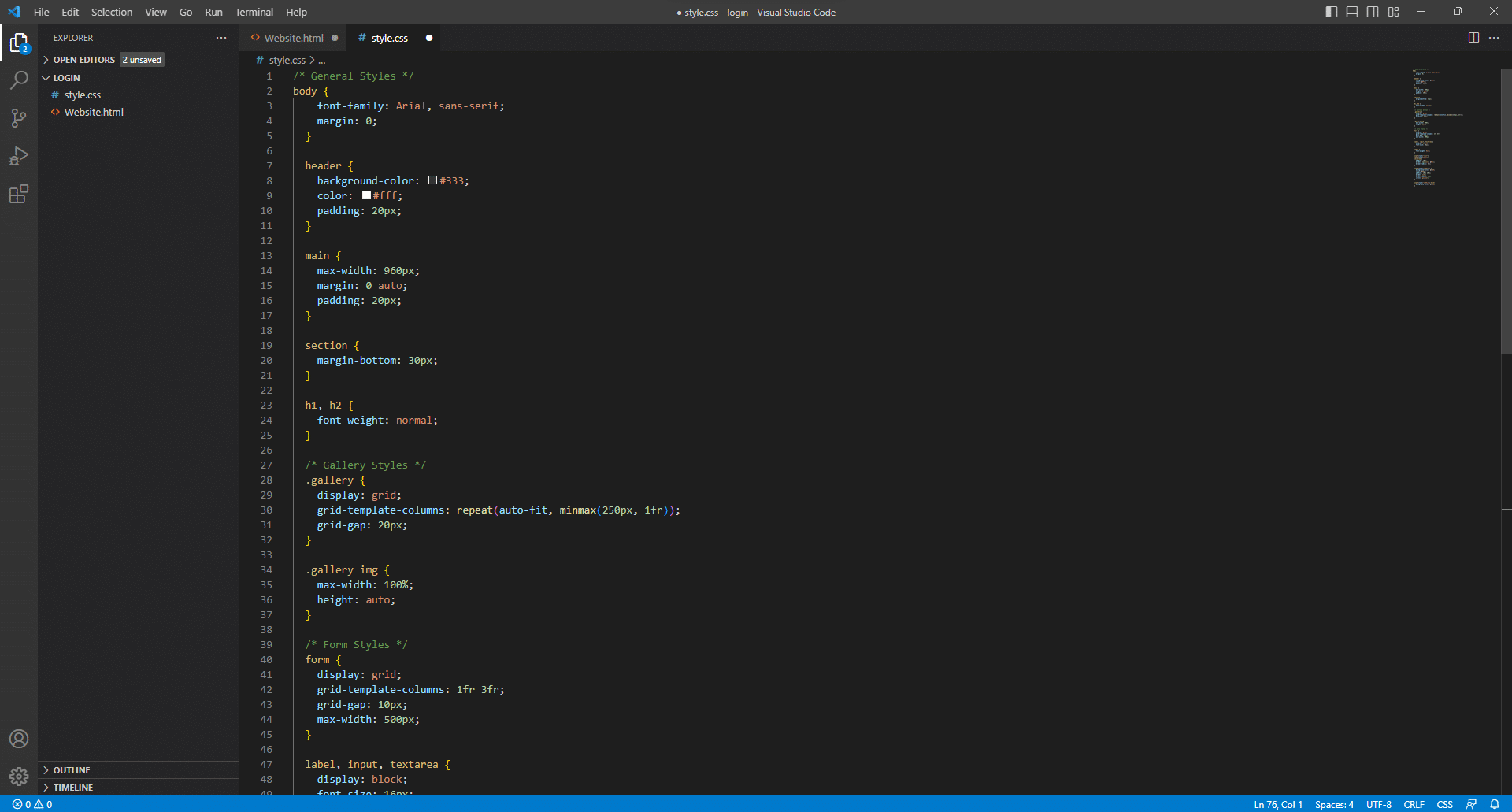Open the Manage gear menu
Image resolution: width=1512 pixels, height=812 pixels.
[19, 776]
